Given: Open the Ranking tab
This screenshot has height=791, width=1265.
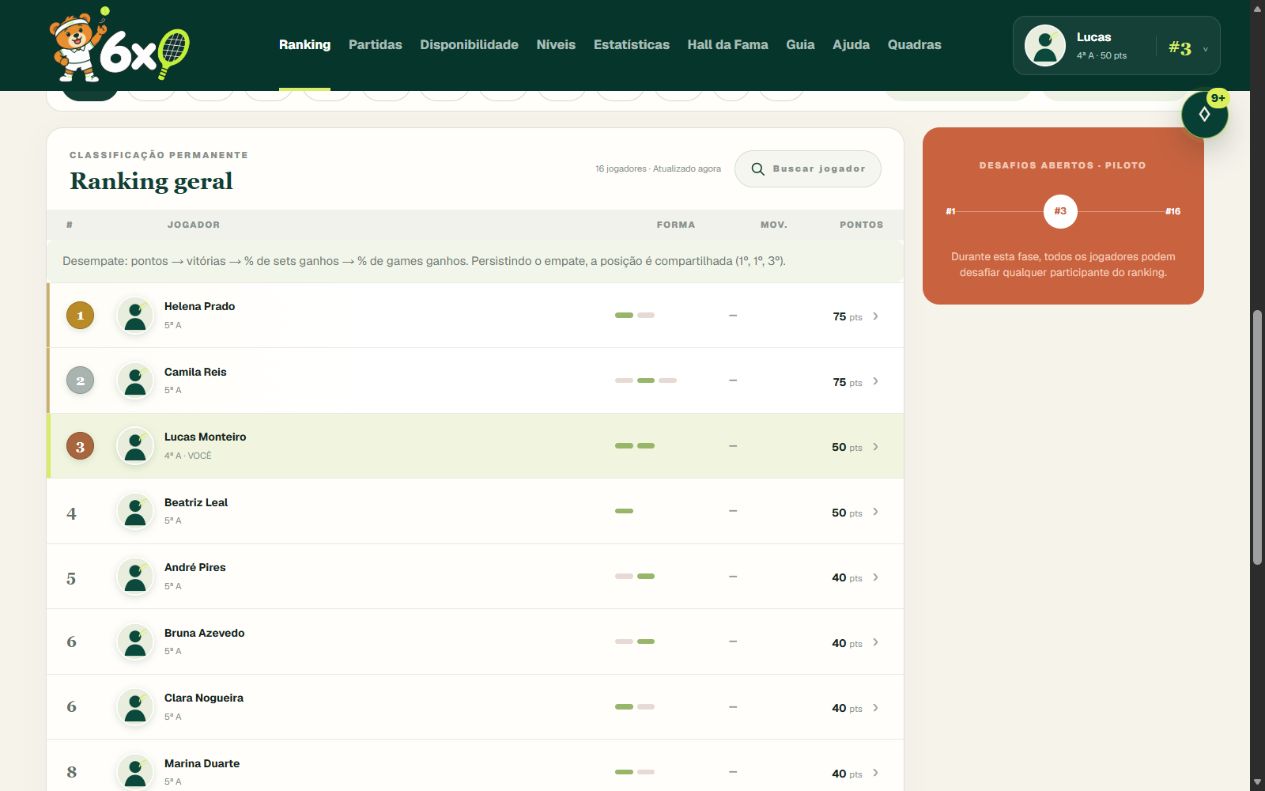Looking at the screenshot, I should (305, 45).
